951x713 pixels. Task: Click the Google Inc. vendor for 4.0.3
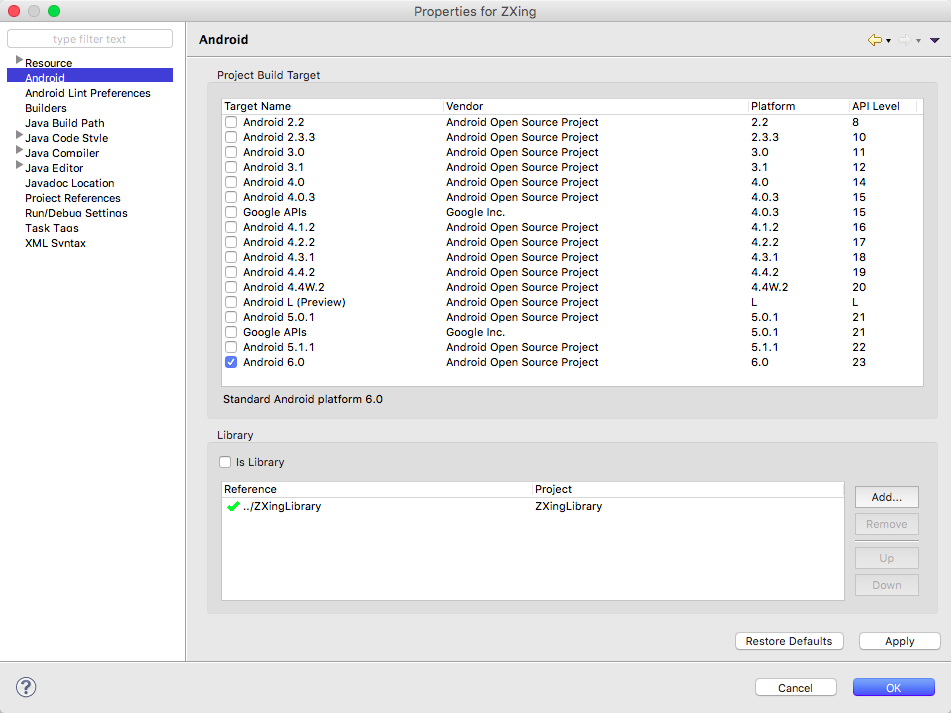pos(476,212)
